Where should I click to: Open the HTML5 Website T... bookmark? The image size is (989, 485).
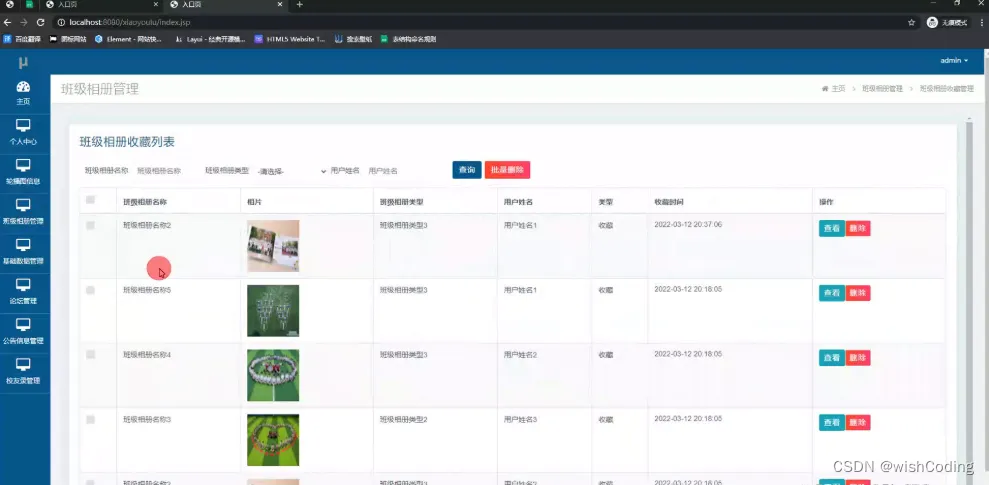point(290,39)
